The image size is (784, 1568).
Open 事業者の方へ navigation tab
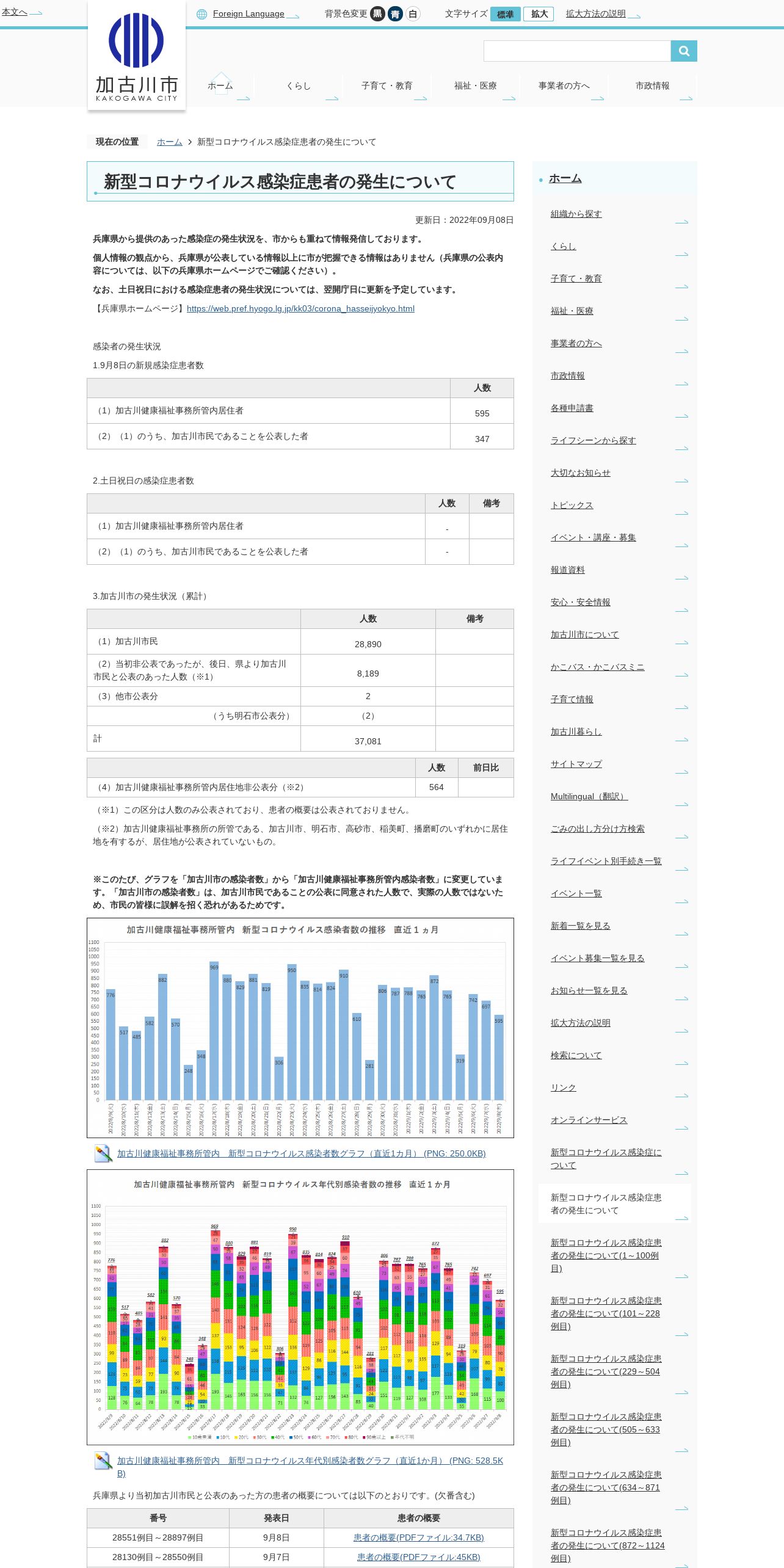click(564, 86)
